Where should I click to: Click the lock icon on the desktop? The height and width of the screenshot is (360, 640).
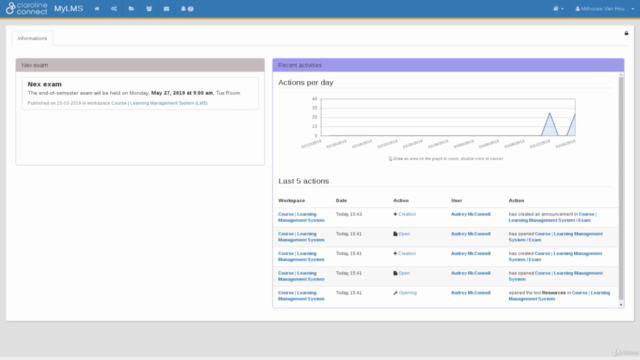pyautogui.click(x=626, y=33)
